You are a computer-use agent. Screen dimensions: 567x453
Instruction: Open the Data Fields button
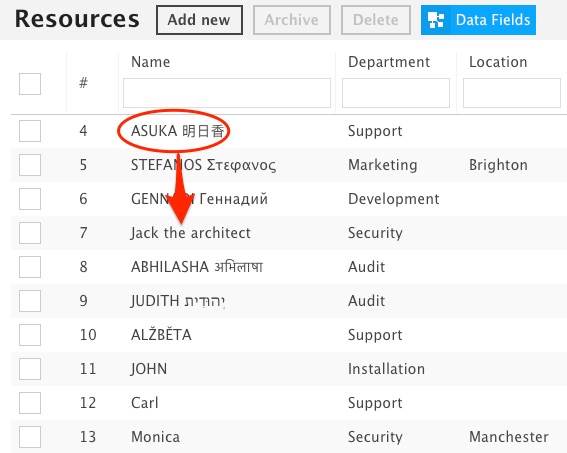point(478,20)
